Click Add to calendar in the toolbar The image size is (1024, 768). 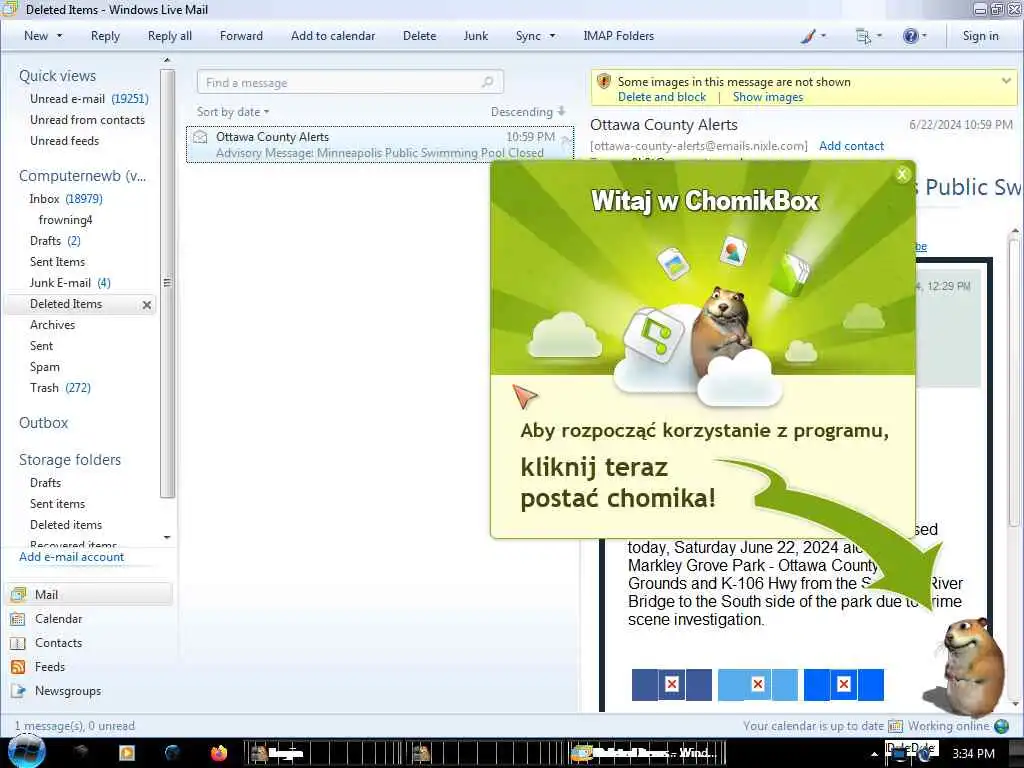(333, 36)
